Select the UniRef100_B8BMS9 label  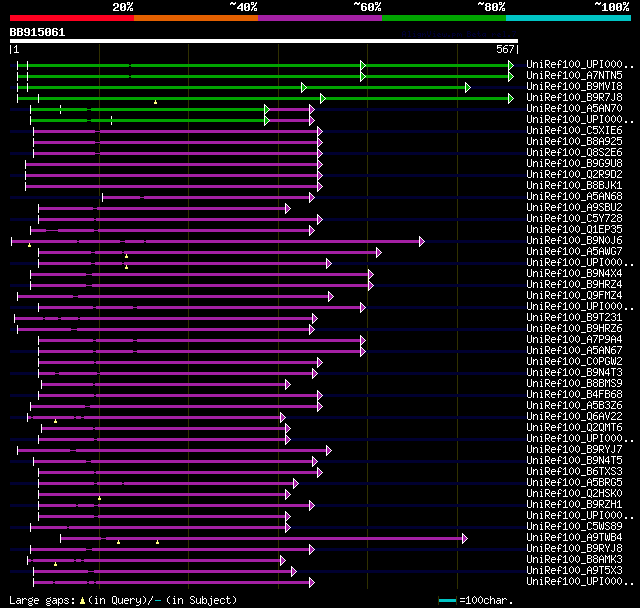pos(574,384)
